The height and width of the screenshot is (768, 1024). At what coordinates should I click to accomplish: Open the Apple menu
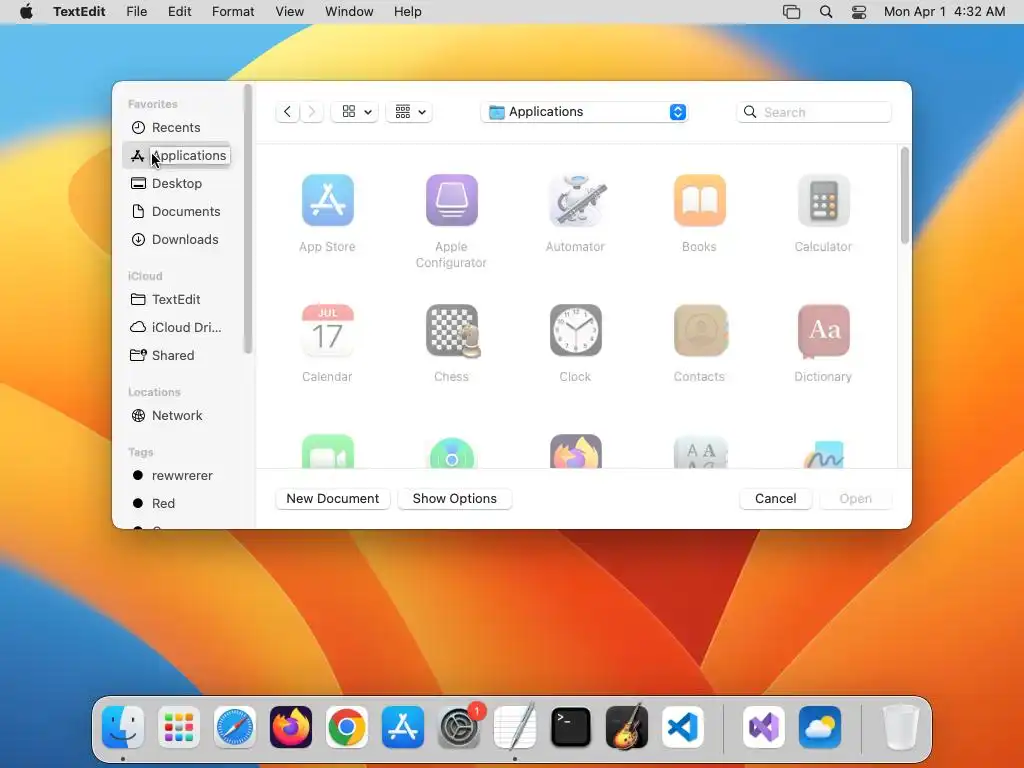tap(26, 12)
